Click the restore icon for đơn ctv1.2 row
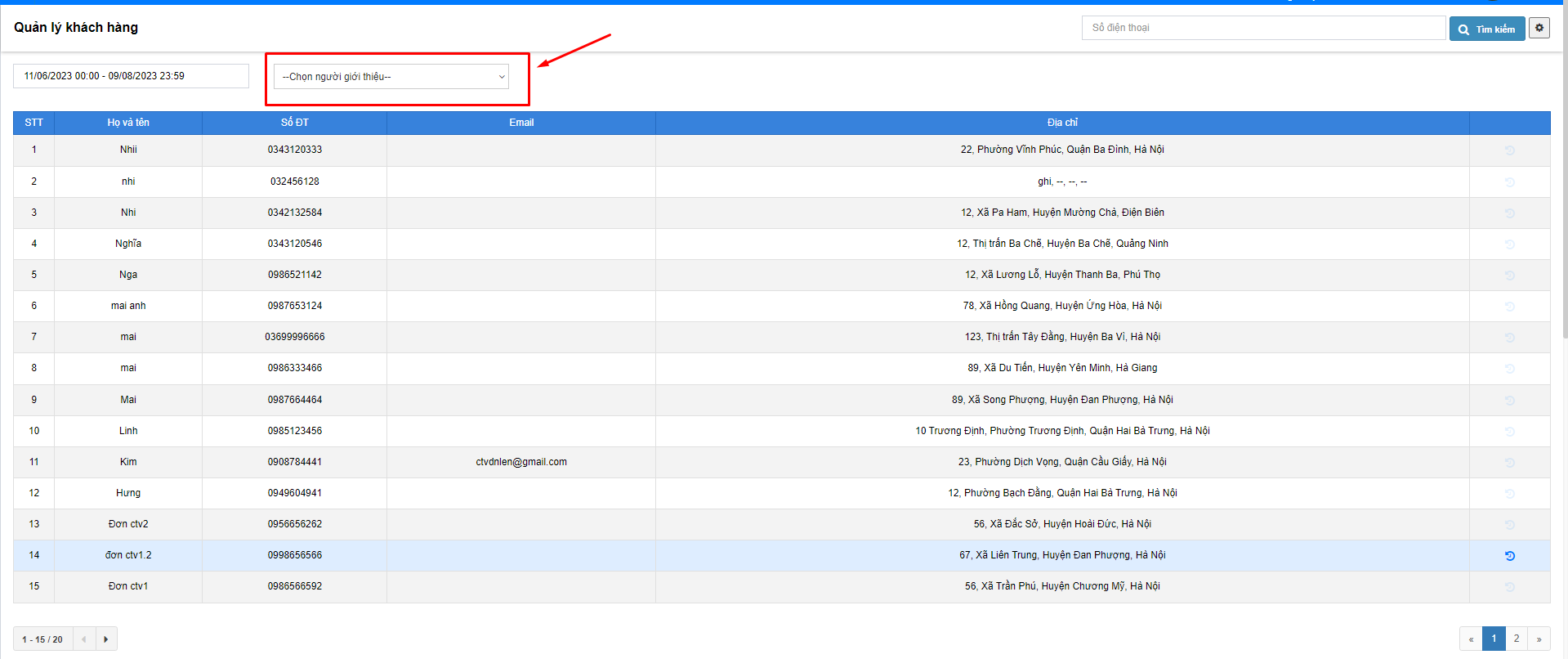 tap(1510, 556)
